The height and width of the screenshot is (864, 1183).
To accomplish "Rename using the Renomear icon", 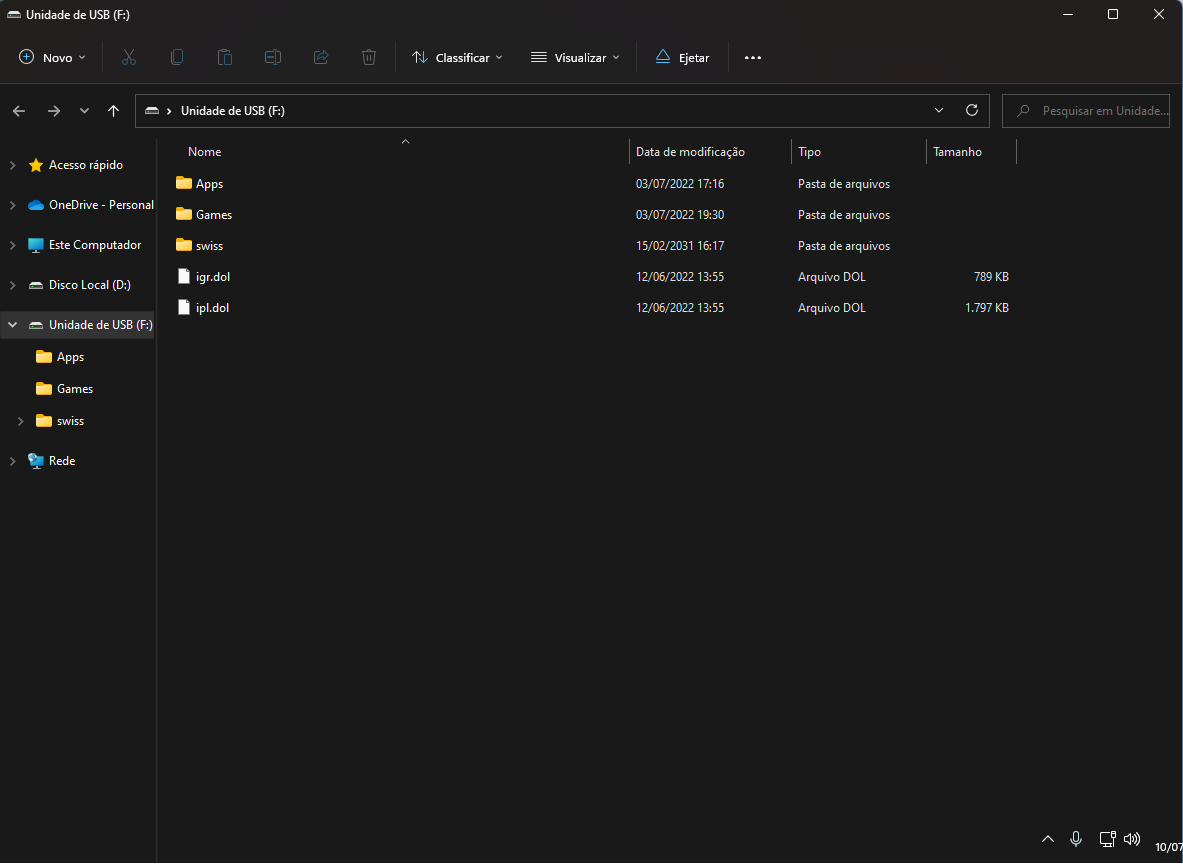I will point(272,57).
